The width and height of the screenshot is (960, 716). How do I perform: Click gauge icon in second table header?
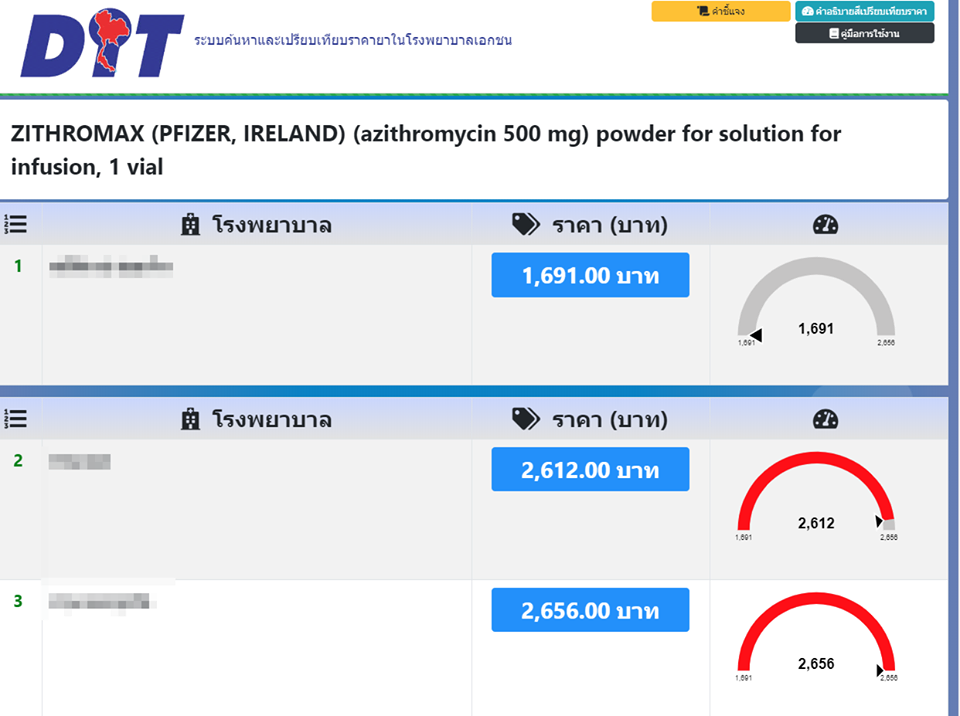pos(826,419)
